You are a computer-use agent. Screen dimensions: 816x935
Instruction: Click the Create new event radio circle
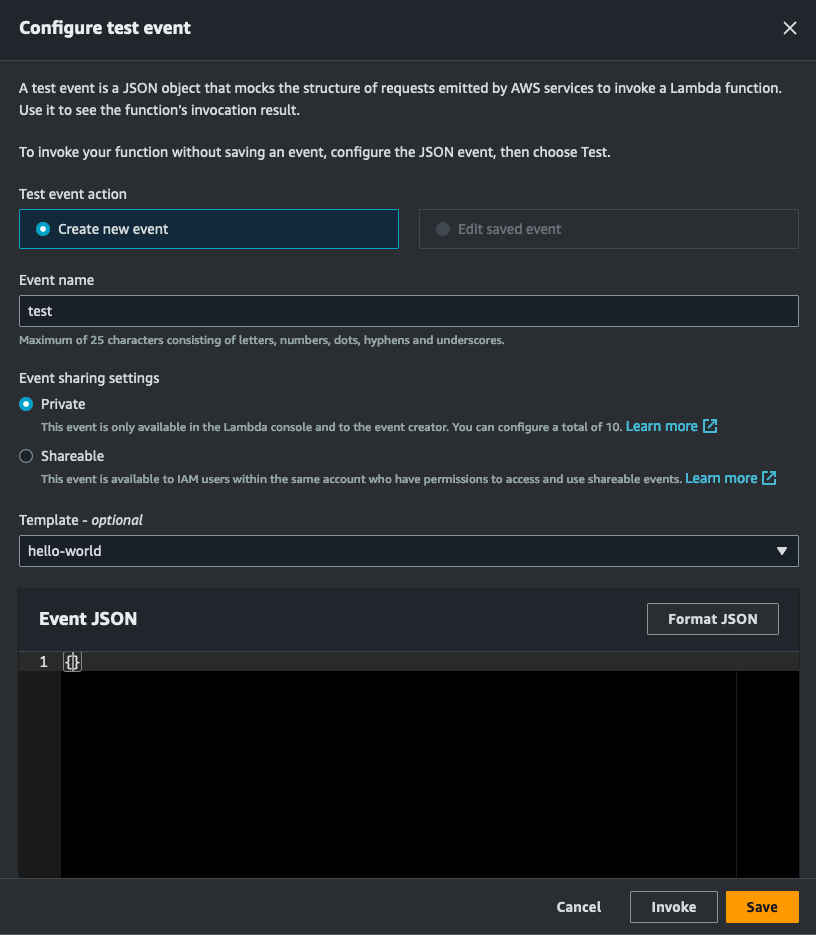point(43,229)
